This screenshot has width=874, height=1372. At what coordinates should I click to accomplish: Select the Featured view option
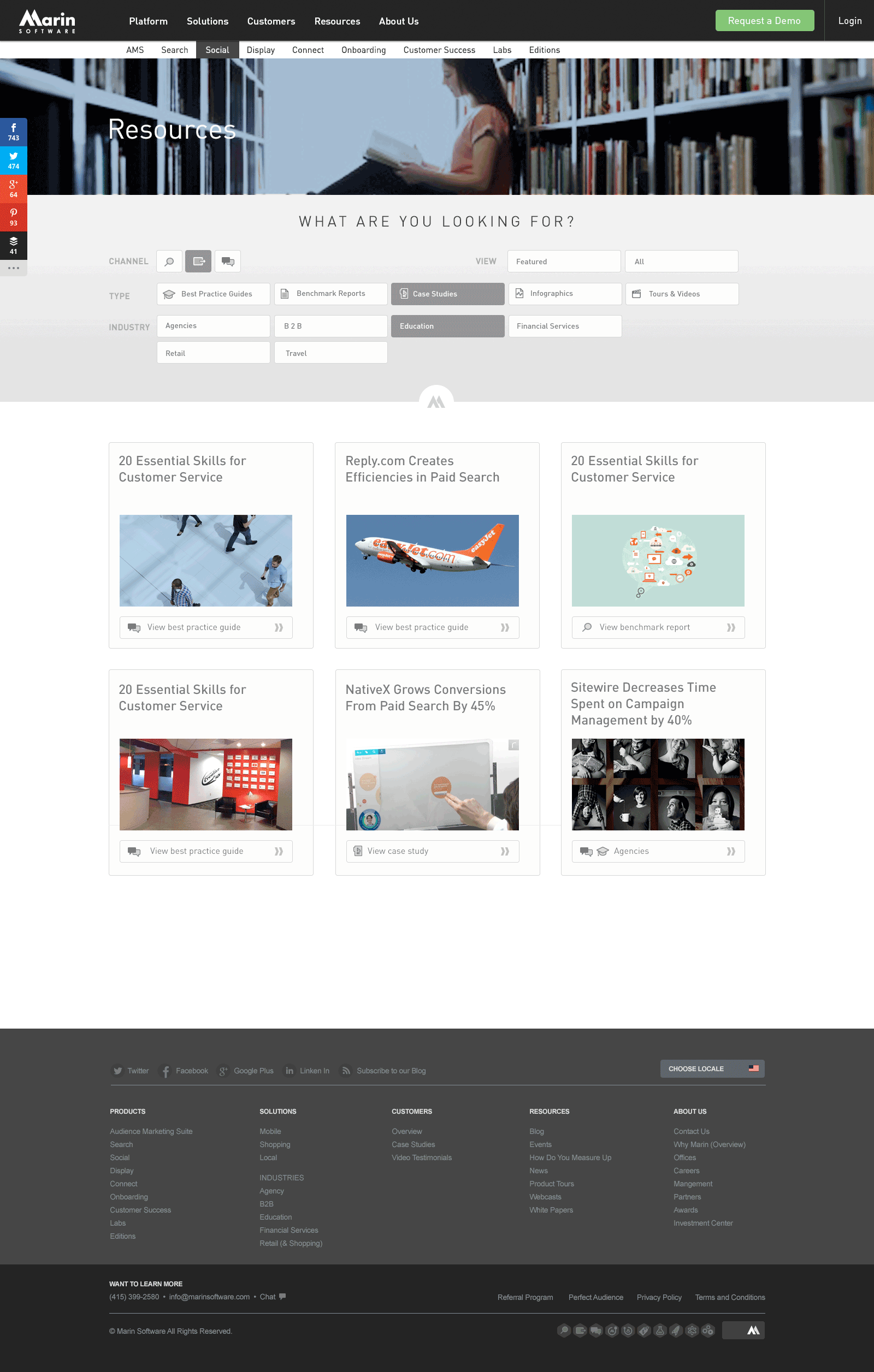pyautogui.click(x=564, y=262)
